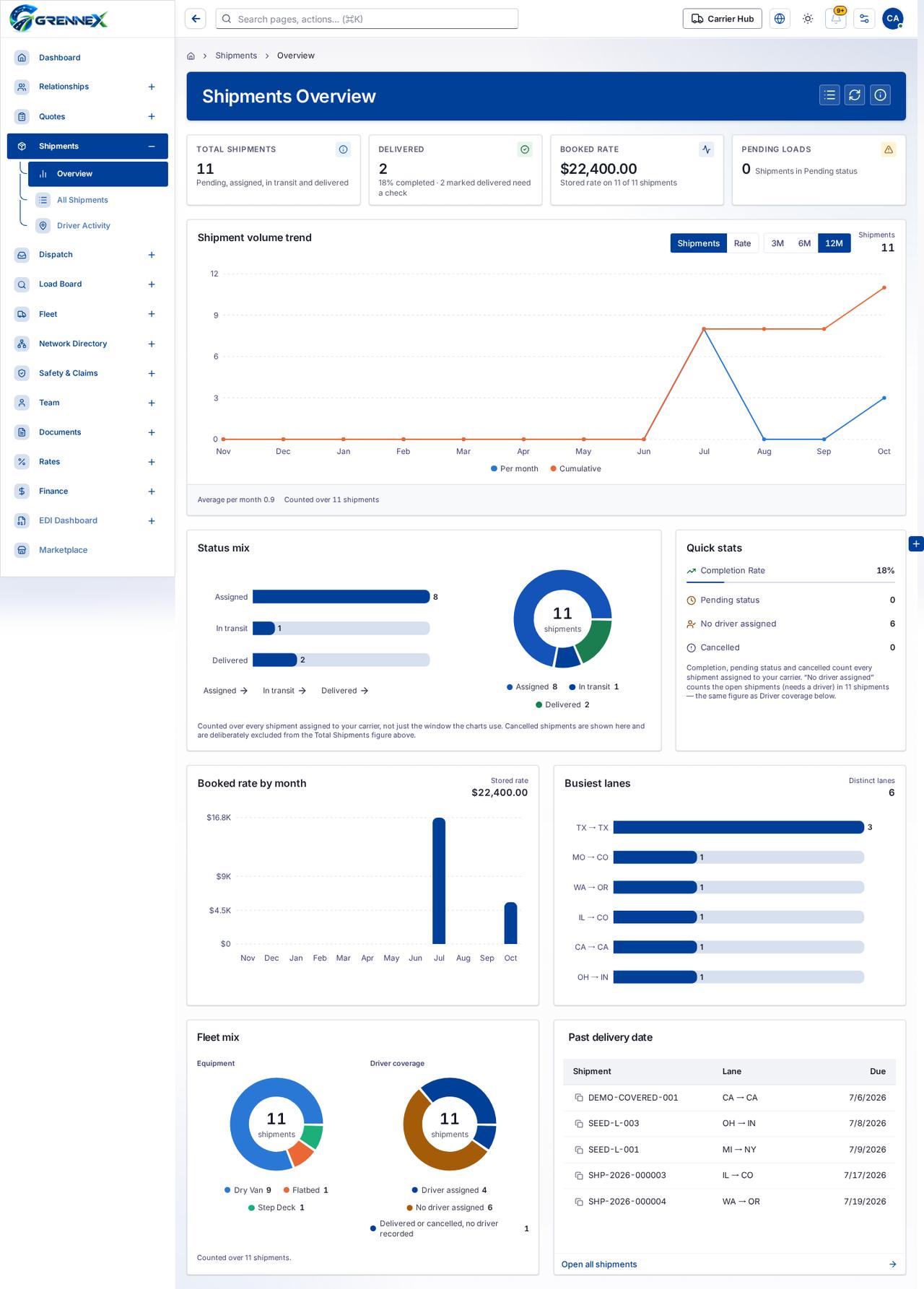924x1289 pixels.
Task: Toggle the light theme sun icon
Action: coord(808,19)
